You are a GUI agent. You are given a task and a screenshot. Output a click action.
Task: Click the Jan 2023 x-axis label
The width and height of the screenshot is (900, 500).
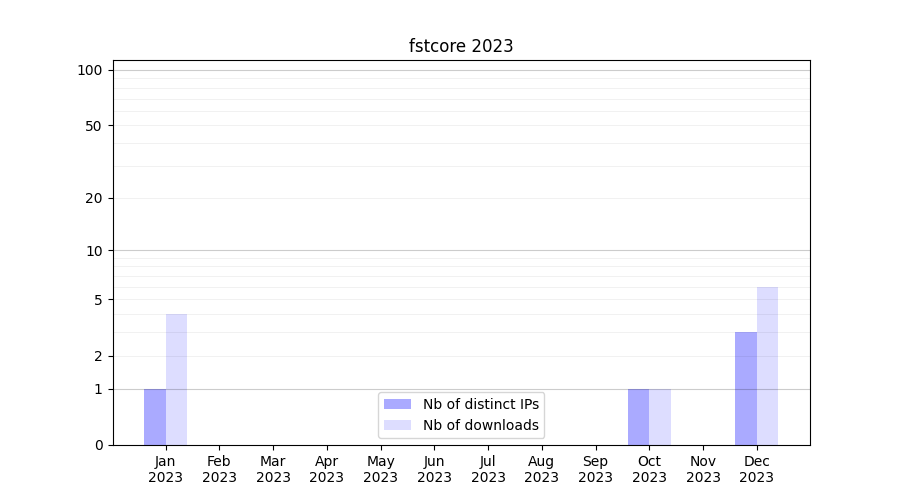pos(166,469)
